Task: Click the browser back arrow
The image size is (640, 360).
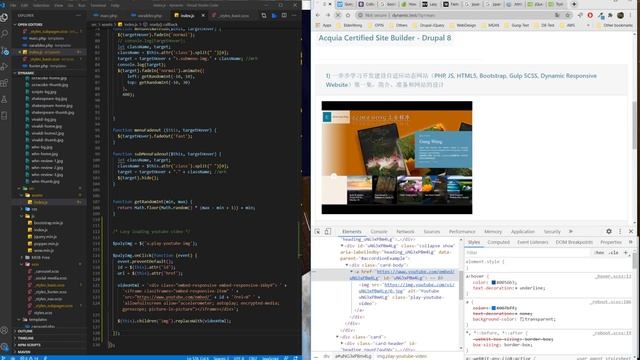Action: pyautogui.click(x=318, y=15)
